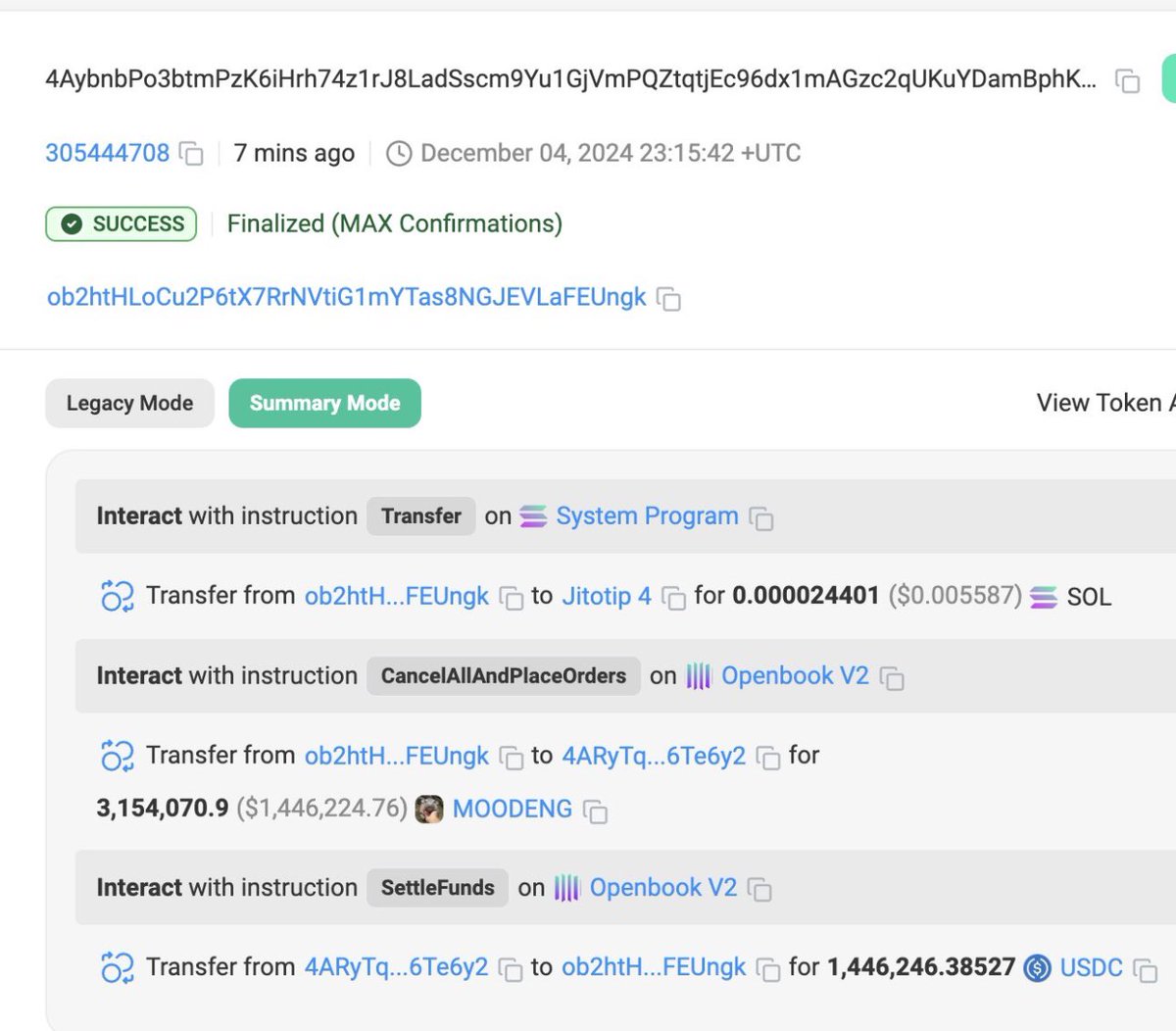Click the value ($1,446,224.76)
1176x1031 pixels.
click(x=322, y=809)
